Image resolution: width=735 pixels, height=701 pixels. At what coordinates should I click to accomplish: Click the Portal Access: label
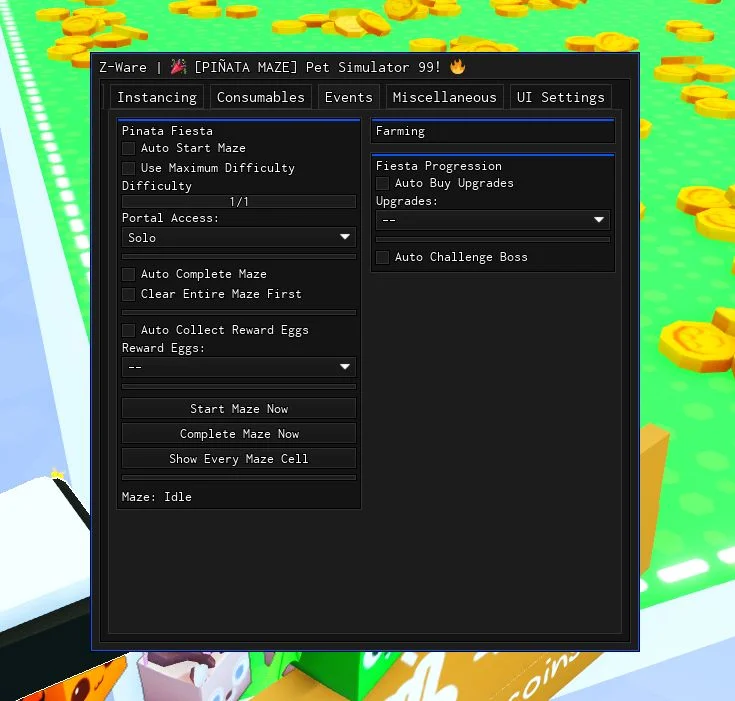(170, 218)
